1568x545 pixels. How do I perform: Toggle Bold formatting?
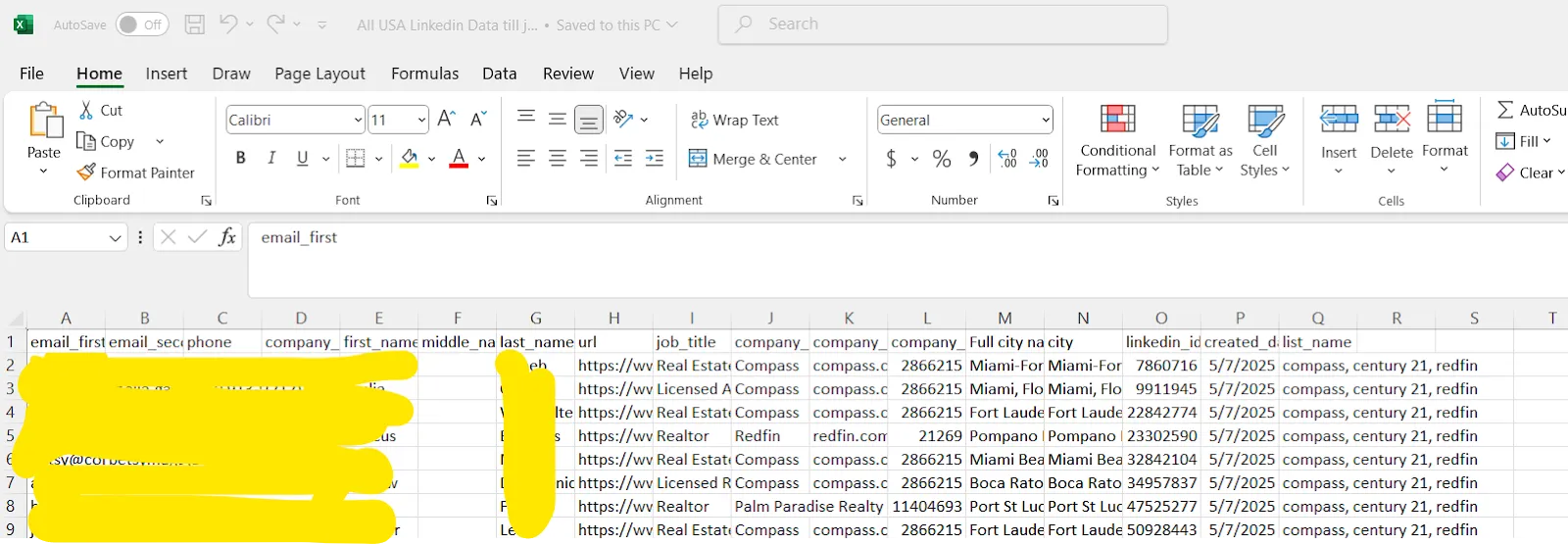pos(240,158)
